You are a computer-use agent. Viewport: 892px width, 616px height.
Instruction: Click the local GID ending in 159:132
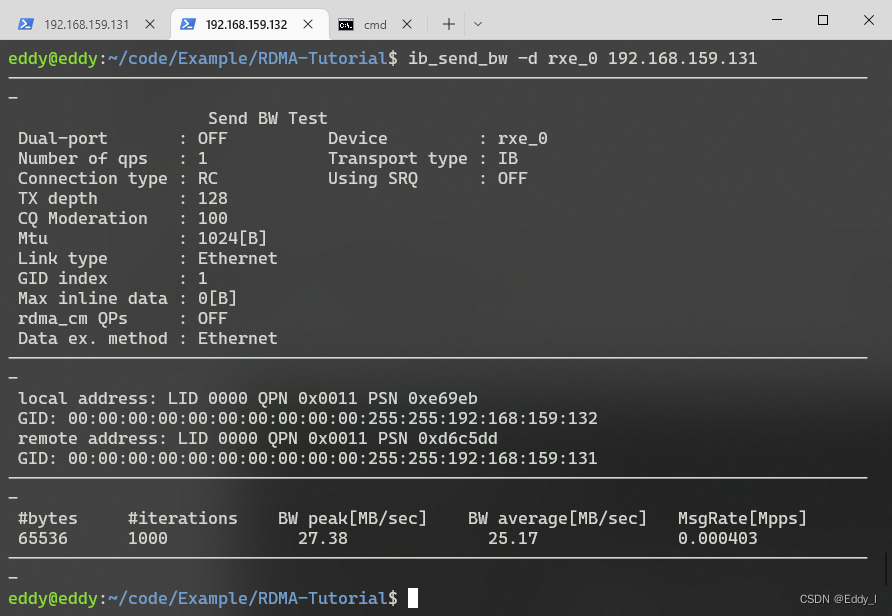333,418
